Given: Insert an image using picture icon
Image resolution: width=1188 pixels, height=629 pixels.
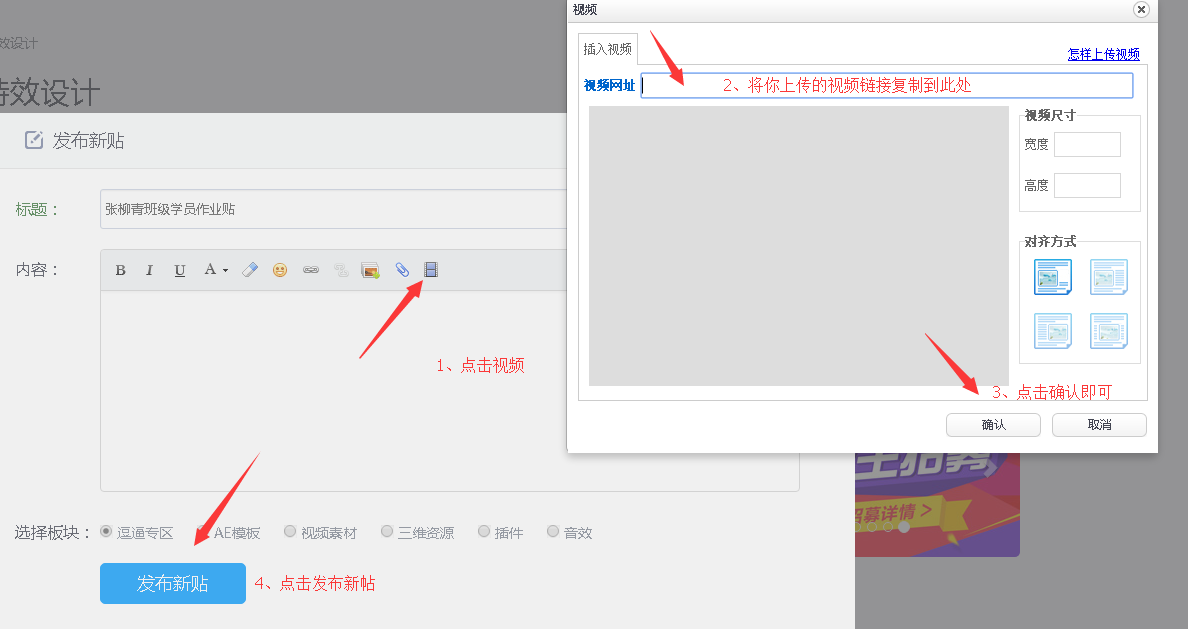Looking at the screenshot, I should click(x=370, y=270).
